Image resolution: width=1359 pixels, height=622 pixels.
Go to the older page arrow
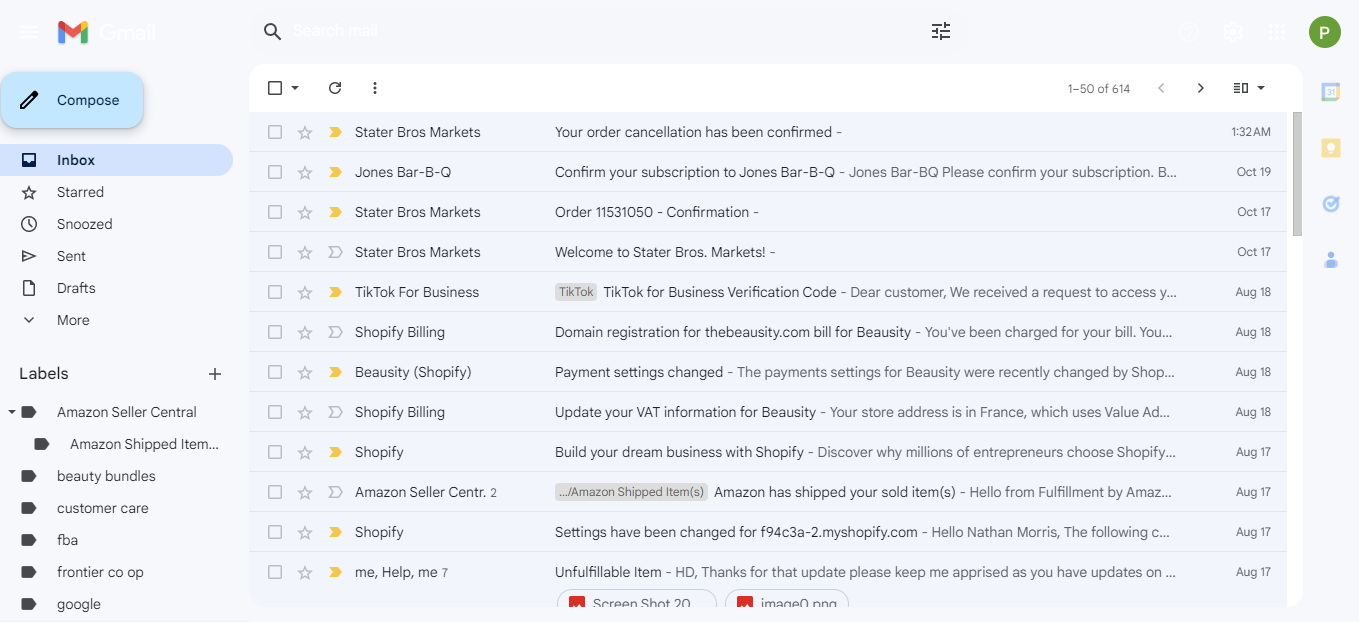(1201, 88)
